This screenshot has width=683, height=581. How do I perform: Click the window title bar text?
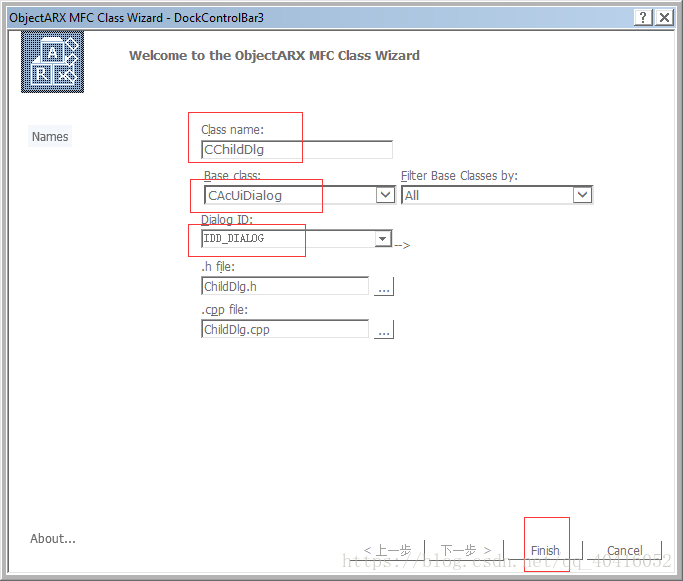click(x=136, y=18)
